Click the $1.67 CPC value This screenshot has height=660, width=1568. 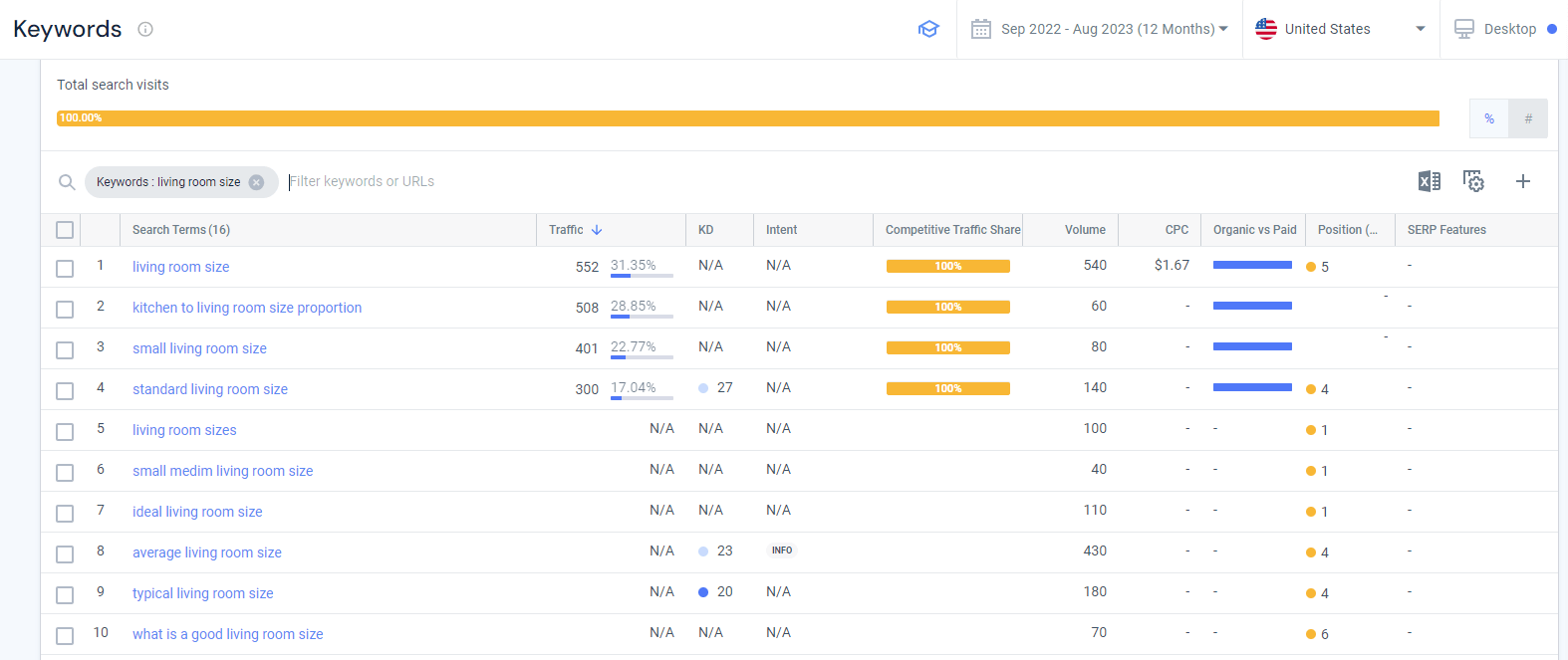(x=1172, y=265)
